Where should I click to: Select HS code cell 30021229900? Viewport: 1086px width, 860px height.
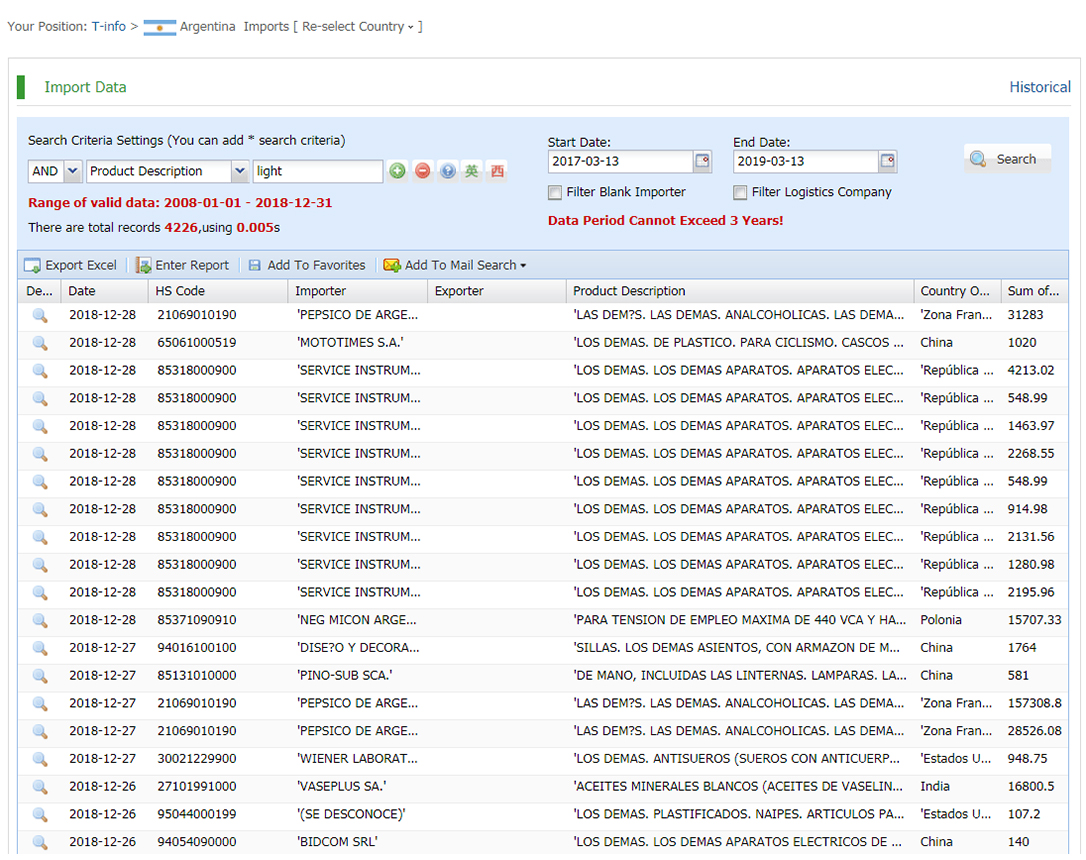coord(197,759)
